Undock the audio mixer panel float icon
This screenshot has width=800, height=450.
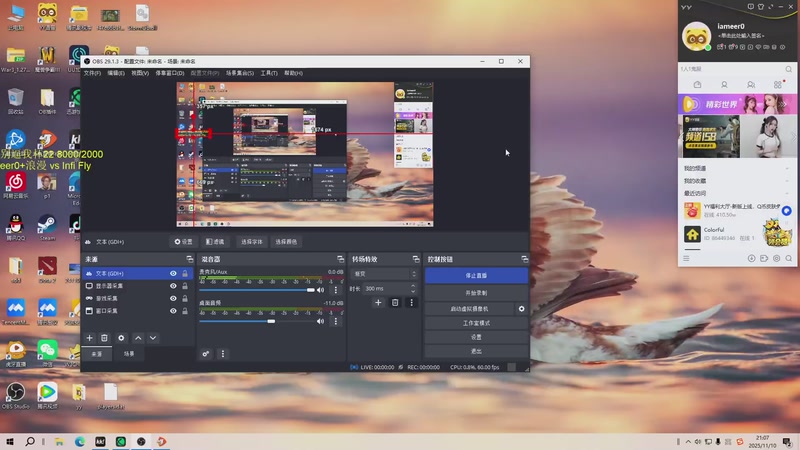[x=341, y=259]
